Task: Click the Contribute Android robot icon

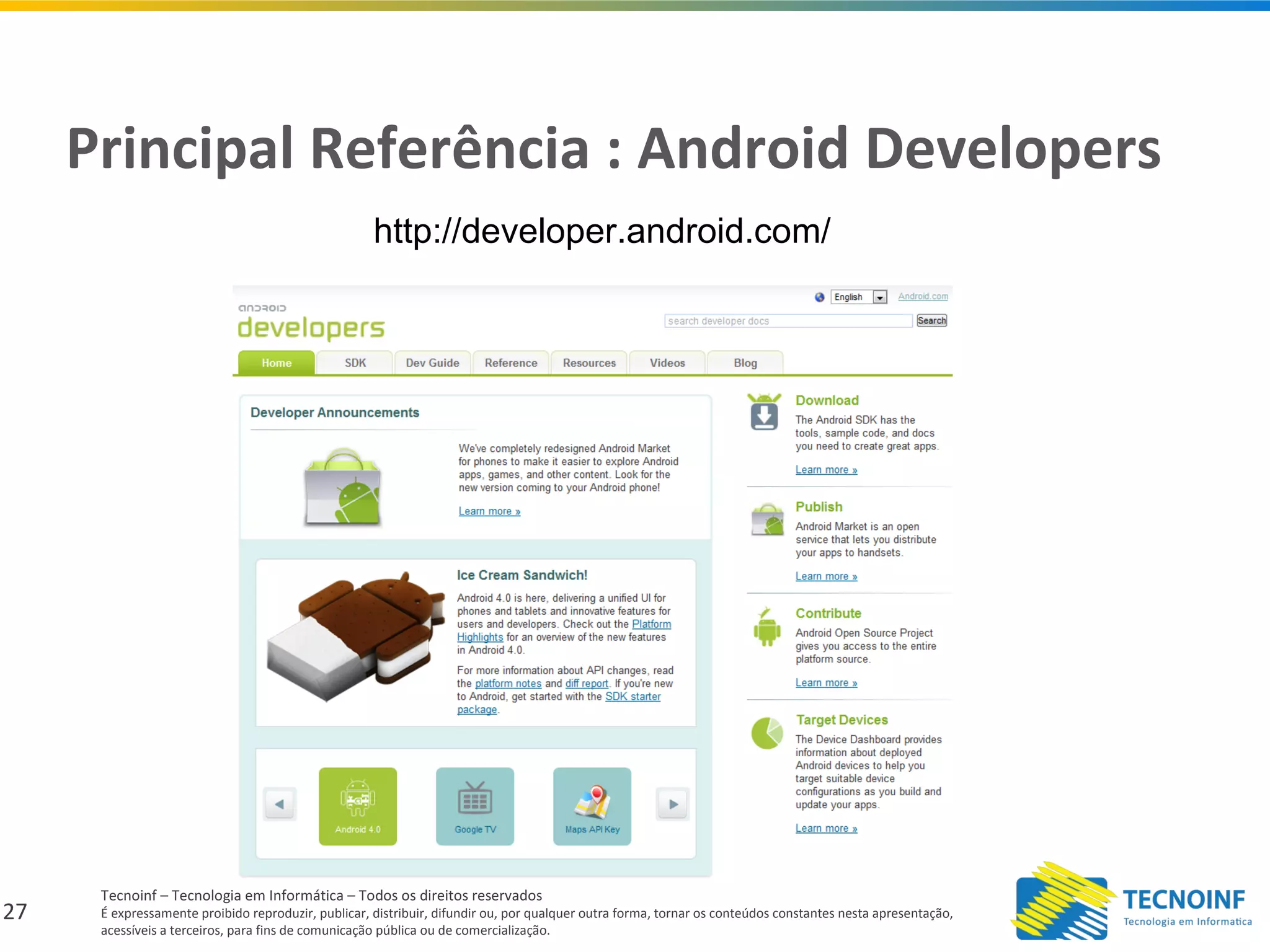Action: [767, 627]
